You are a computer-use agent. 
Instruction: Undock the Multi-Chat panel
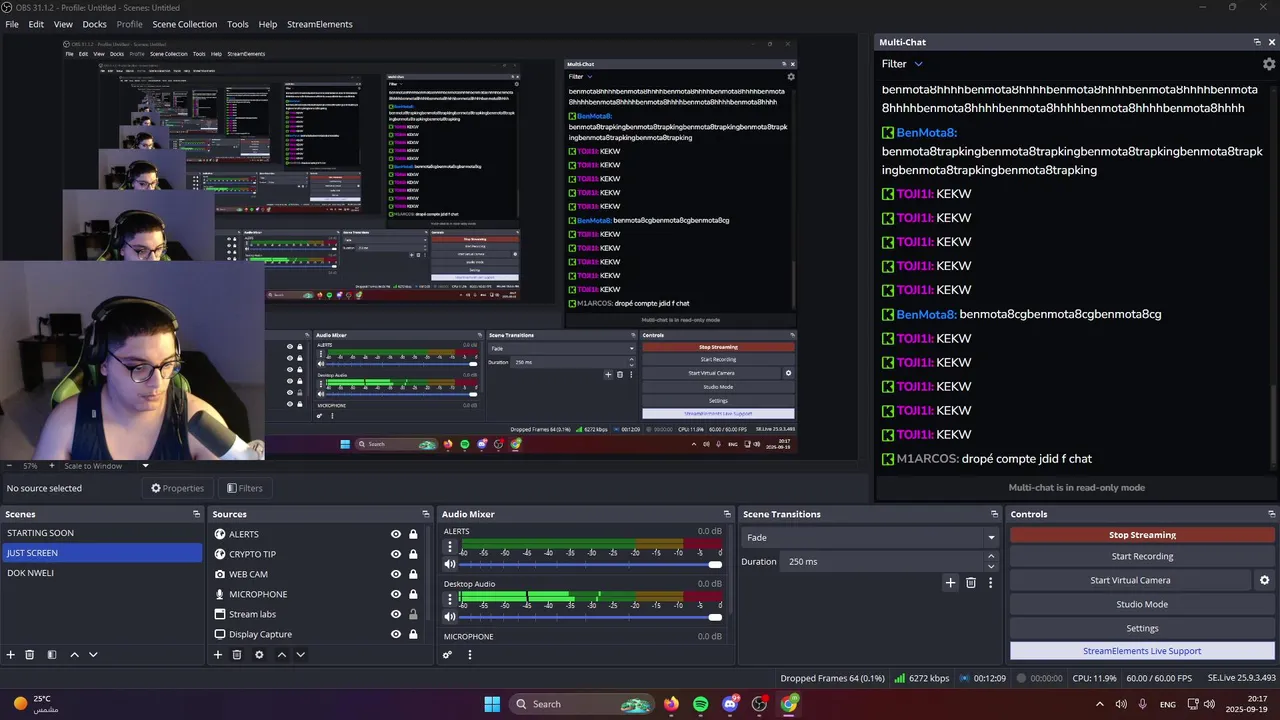[1257, 42]
